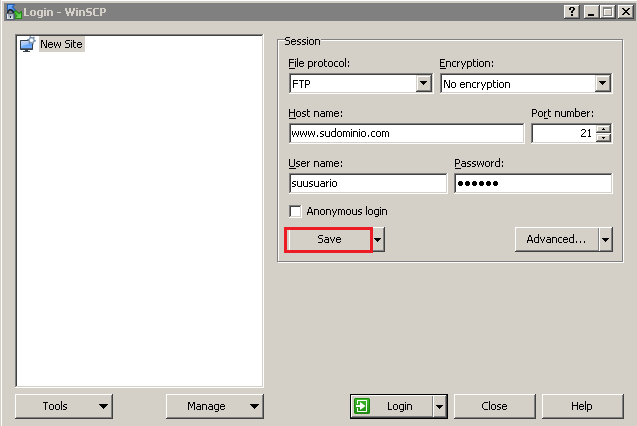Screen dimensions: 637x426
Task: Click the green Login arrow icon
Action: click(x=362, y=406)
